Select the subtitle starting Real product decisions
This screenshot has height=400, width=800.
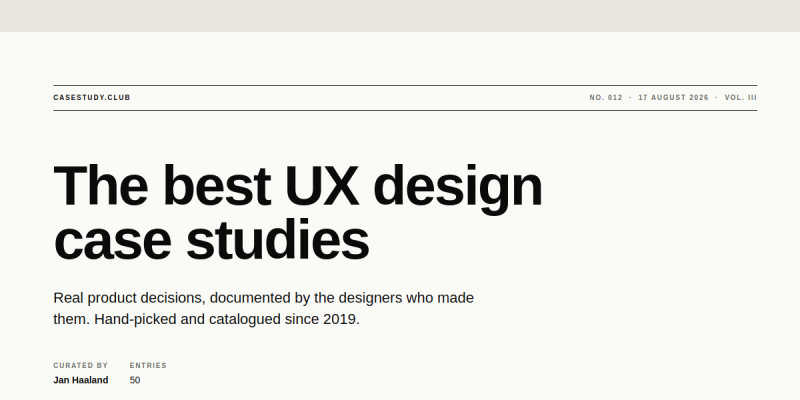point(264,309)
